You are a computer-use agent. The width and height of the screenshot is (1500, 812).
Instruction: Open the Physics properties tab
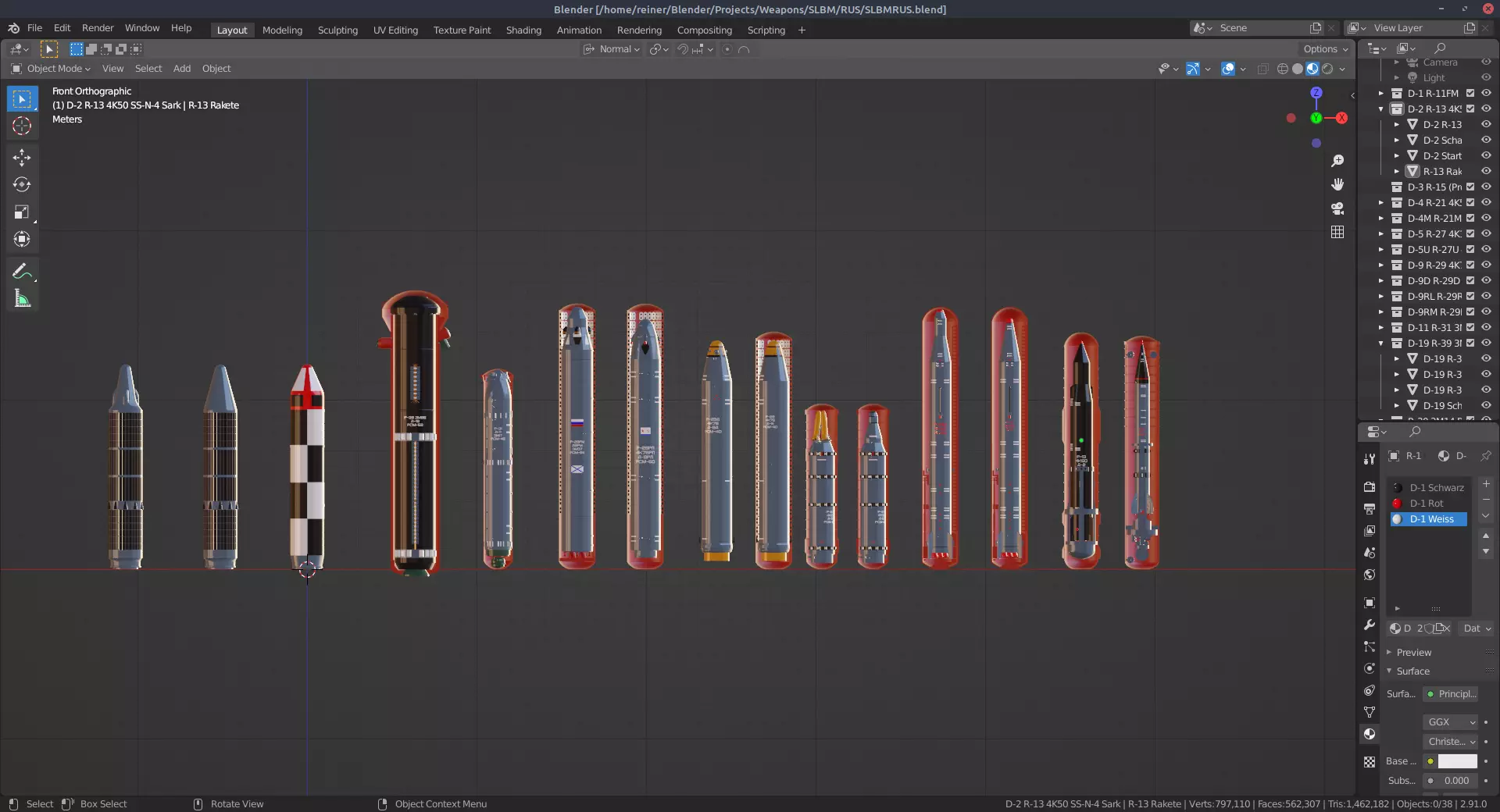tap(1370, 668)
